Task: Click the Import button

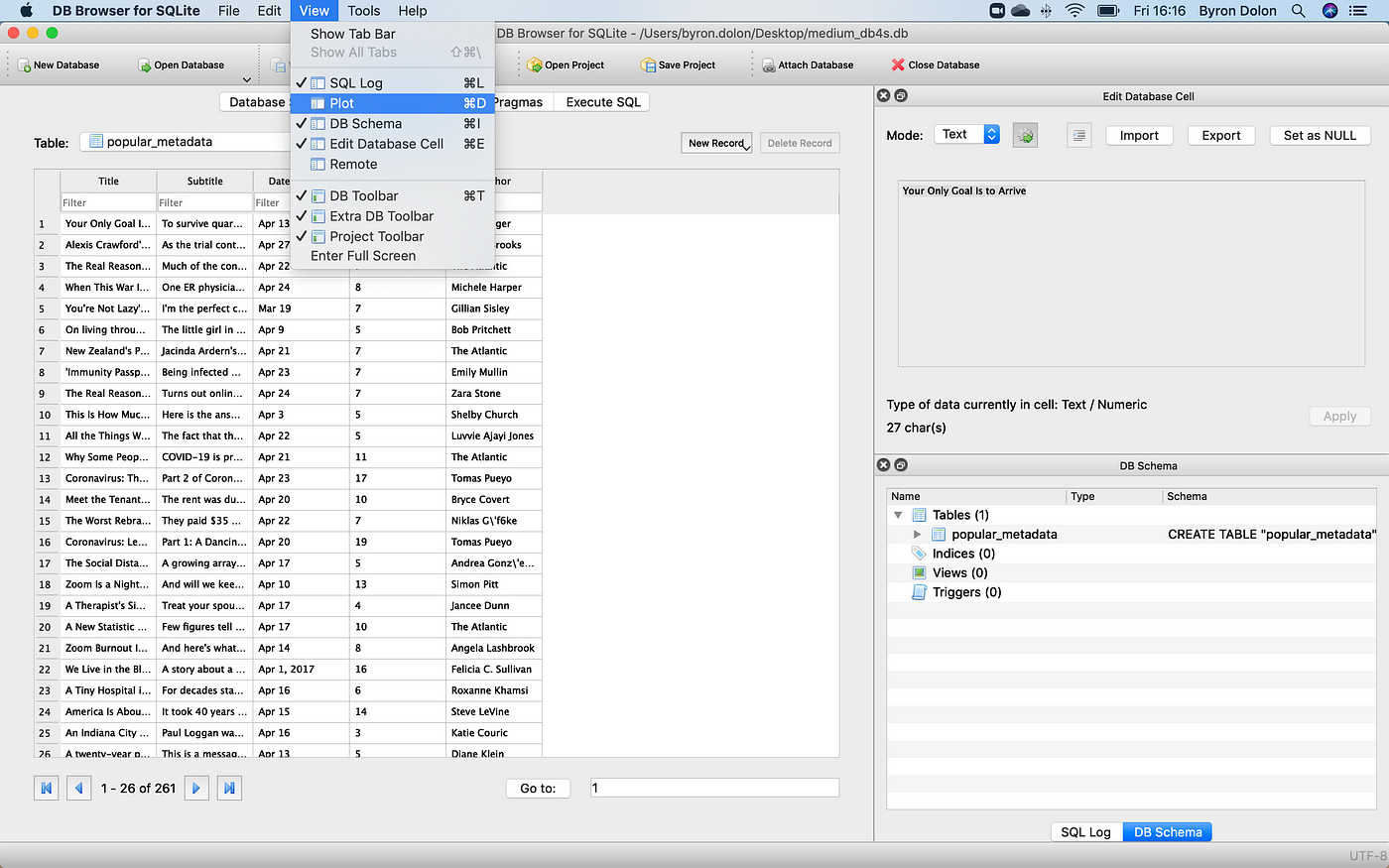Action: point(1139,136)
